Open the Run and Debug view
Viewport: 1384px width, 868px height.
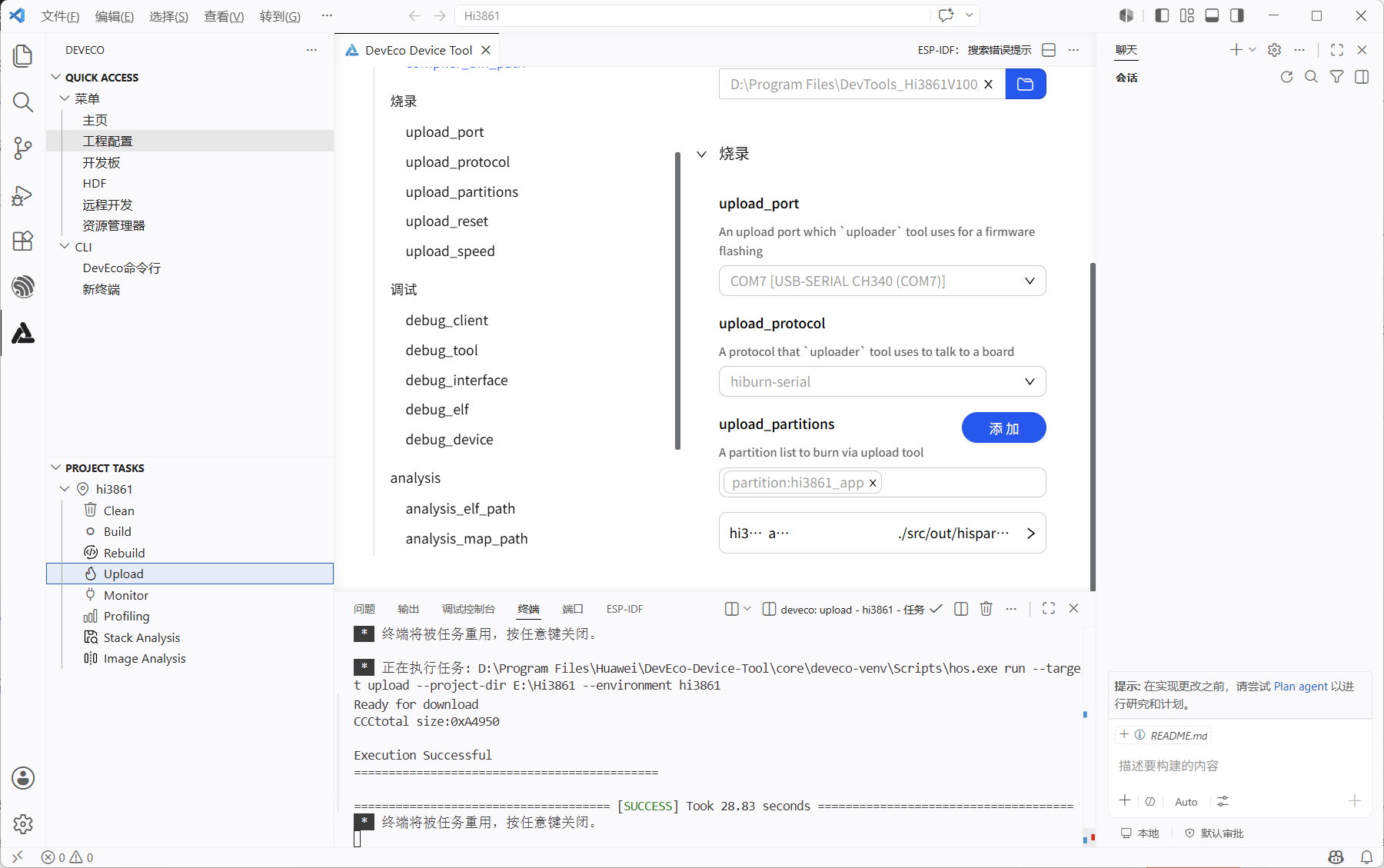coord(23,195)
